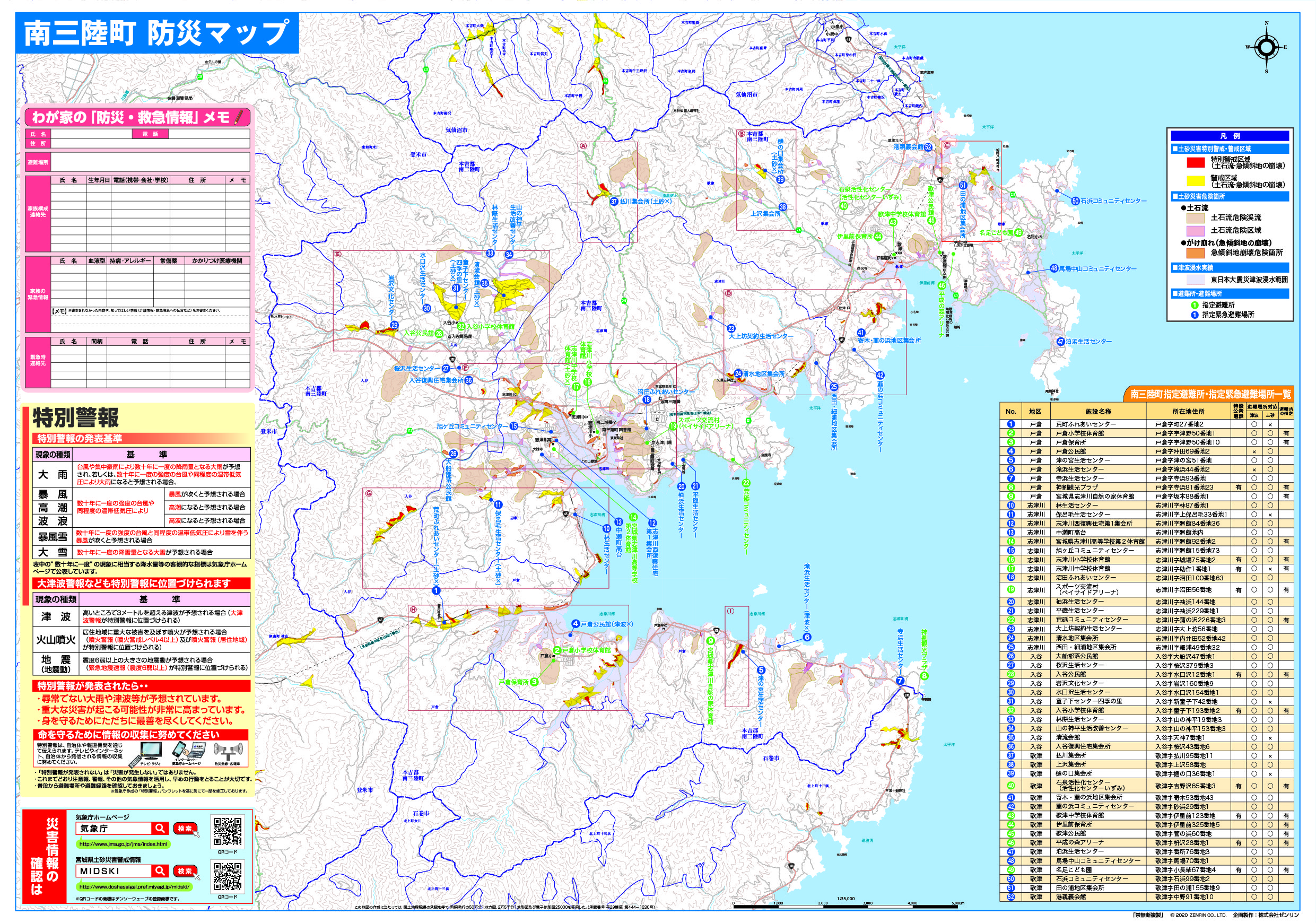Click the green 指定避難所 marker in legend

coord(1195,305)
